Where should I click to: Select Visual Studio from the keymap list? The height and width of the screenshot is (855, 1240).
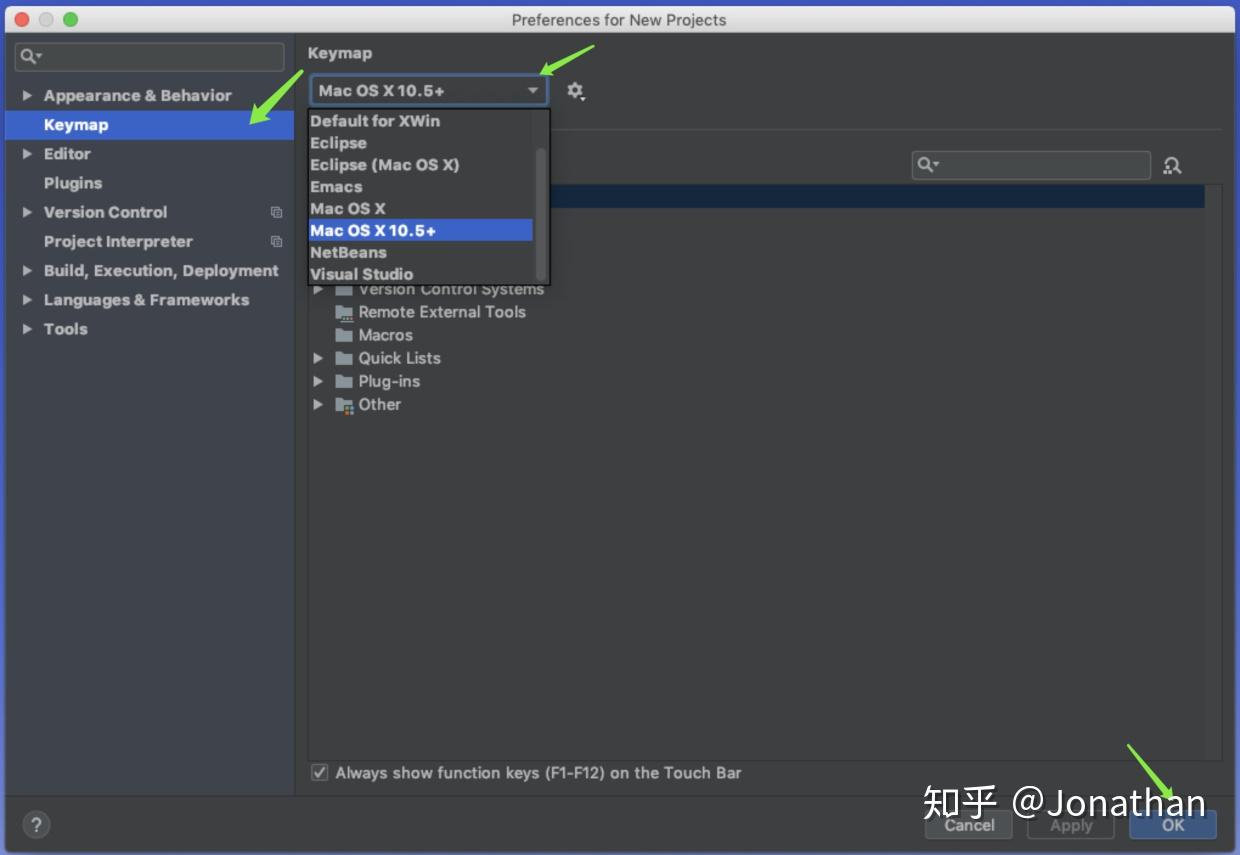(362, 273)
